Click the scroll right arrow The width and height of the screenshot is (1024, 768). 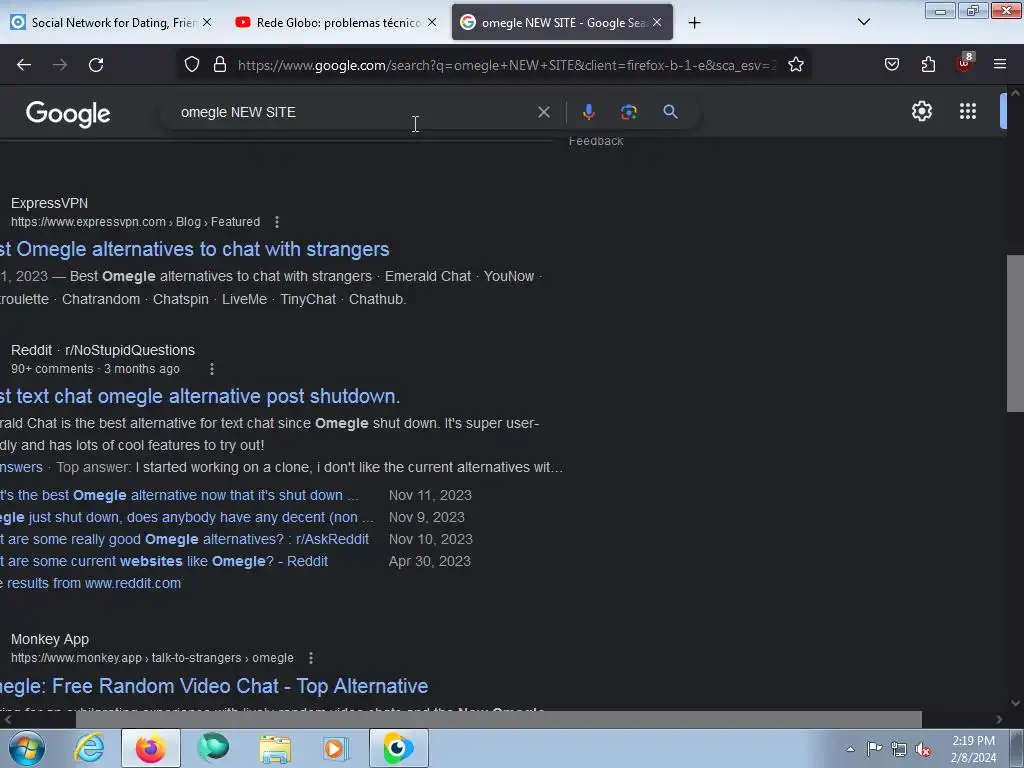(999, 720)
